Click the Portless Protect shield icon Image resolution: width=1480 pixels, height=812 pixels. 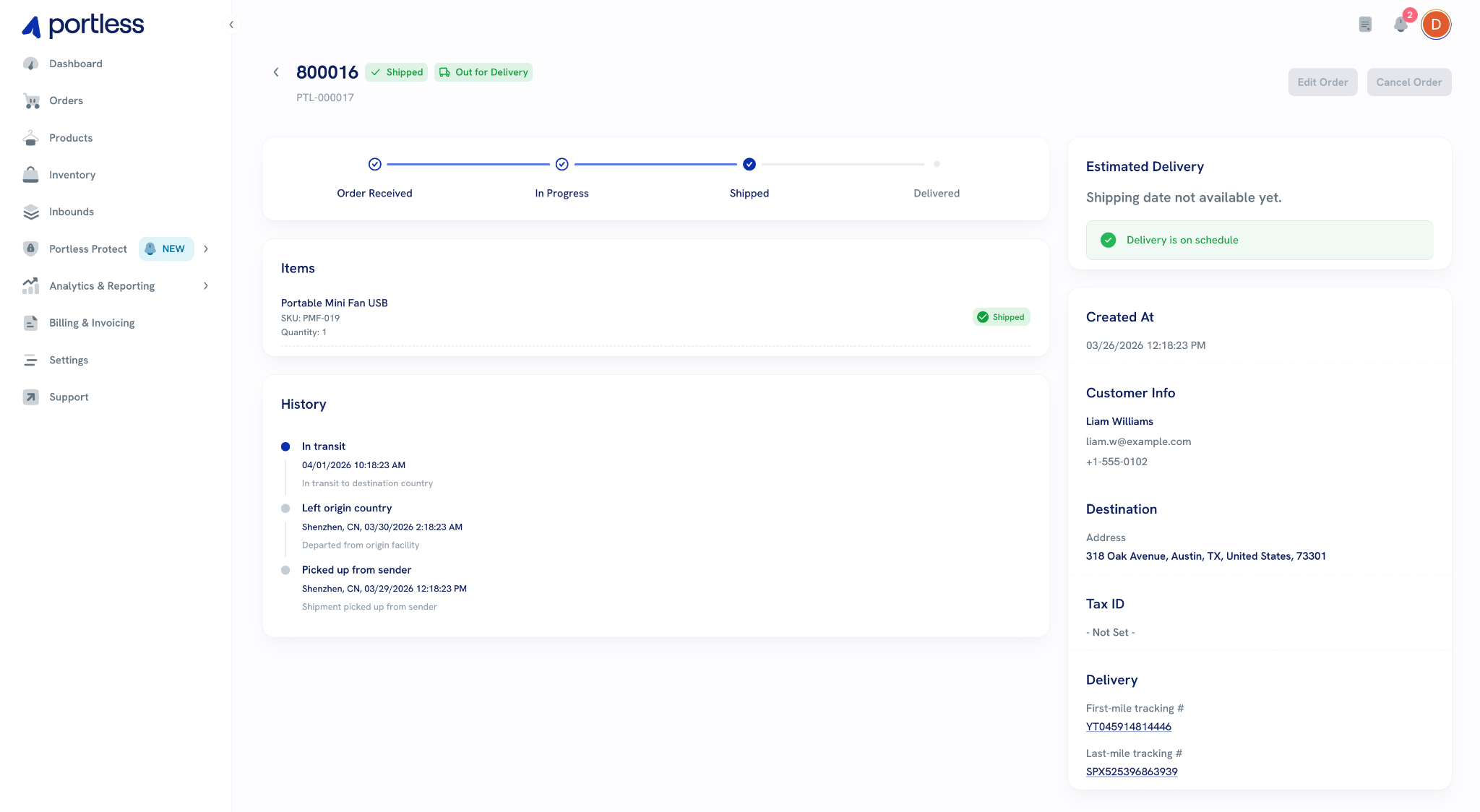point(30,249)
